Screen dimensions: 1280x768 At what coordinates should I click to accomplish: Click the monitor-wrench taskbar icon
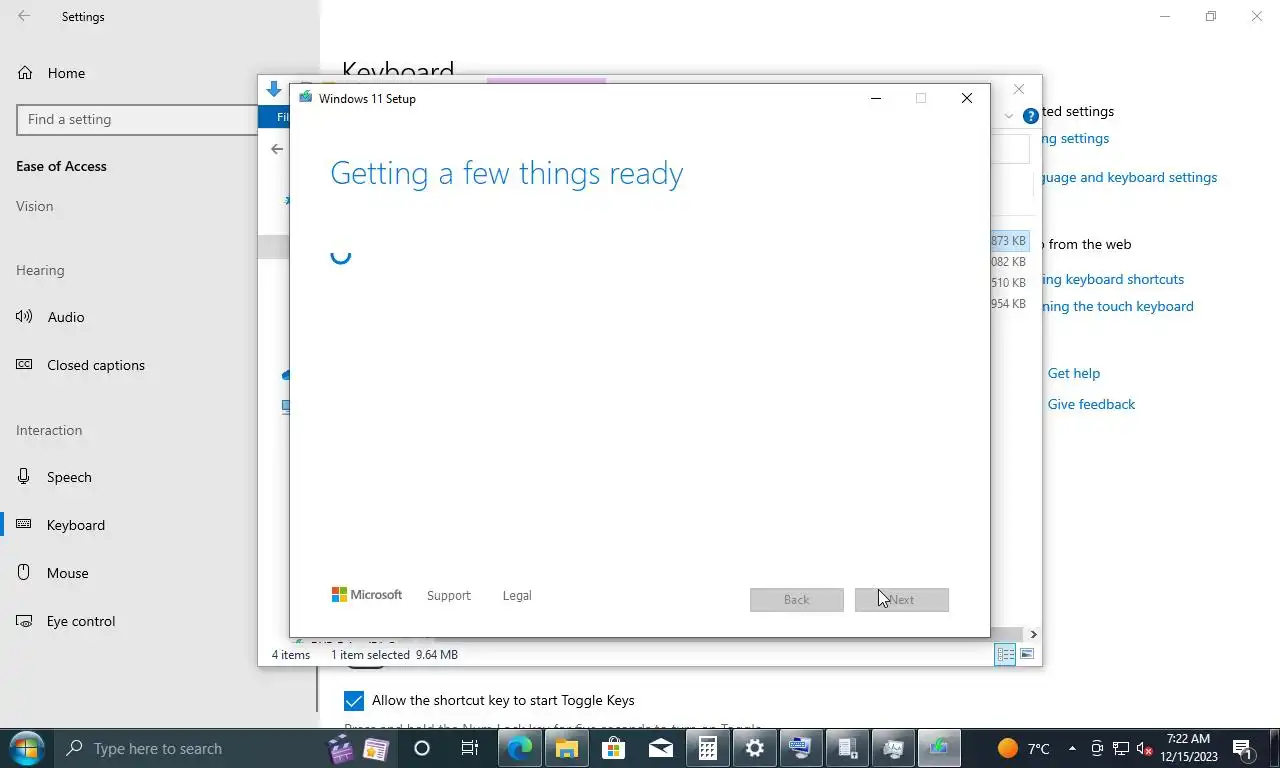pyautogui.click(x=893, y=748)
